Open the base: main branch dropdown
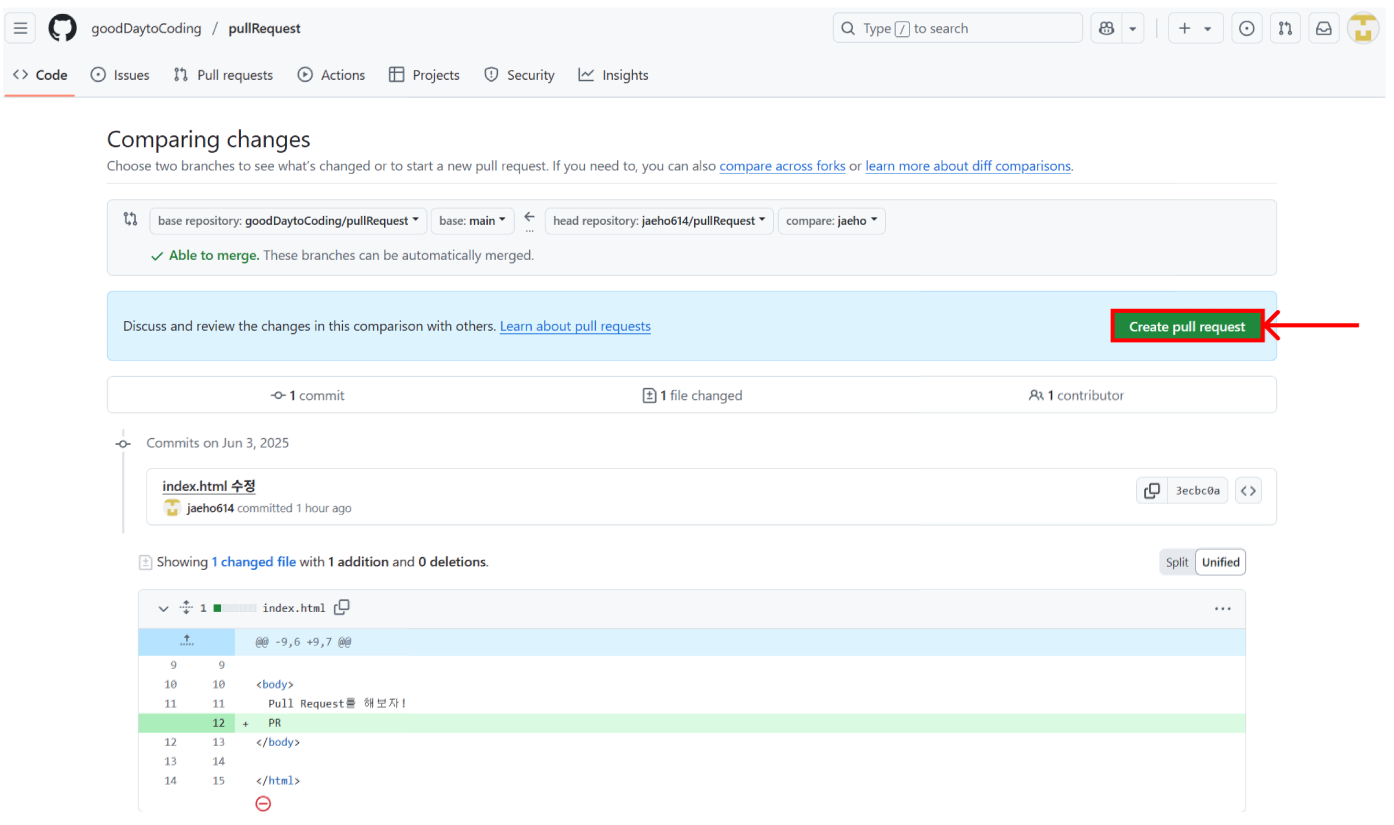This screenshot has height=825, width=1394. click(x=473, y=221)
